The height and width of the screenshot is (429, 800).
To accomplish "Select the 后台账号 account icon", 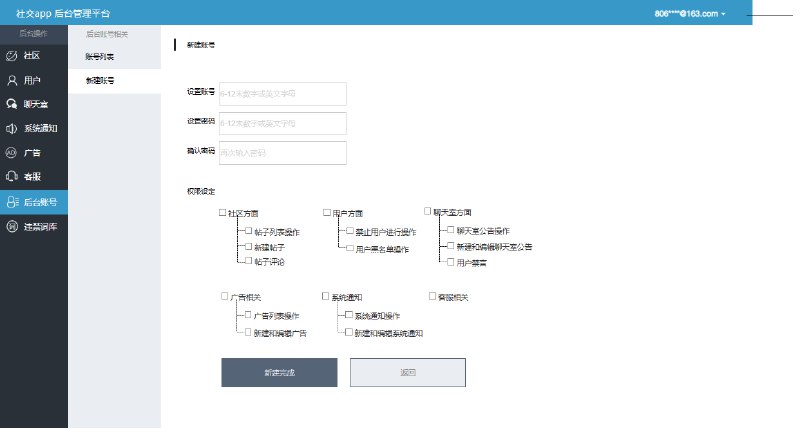I will pos(12,202).
